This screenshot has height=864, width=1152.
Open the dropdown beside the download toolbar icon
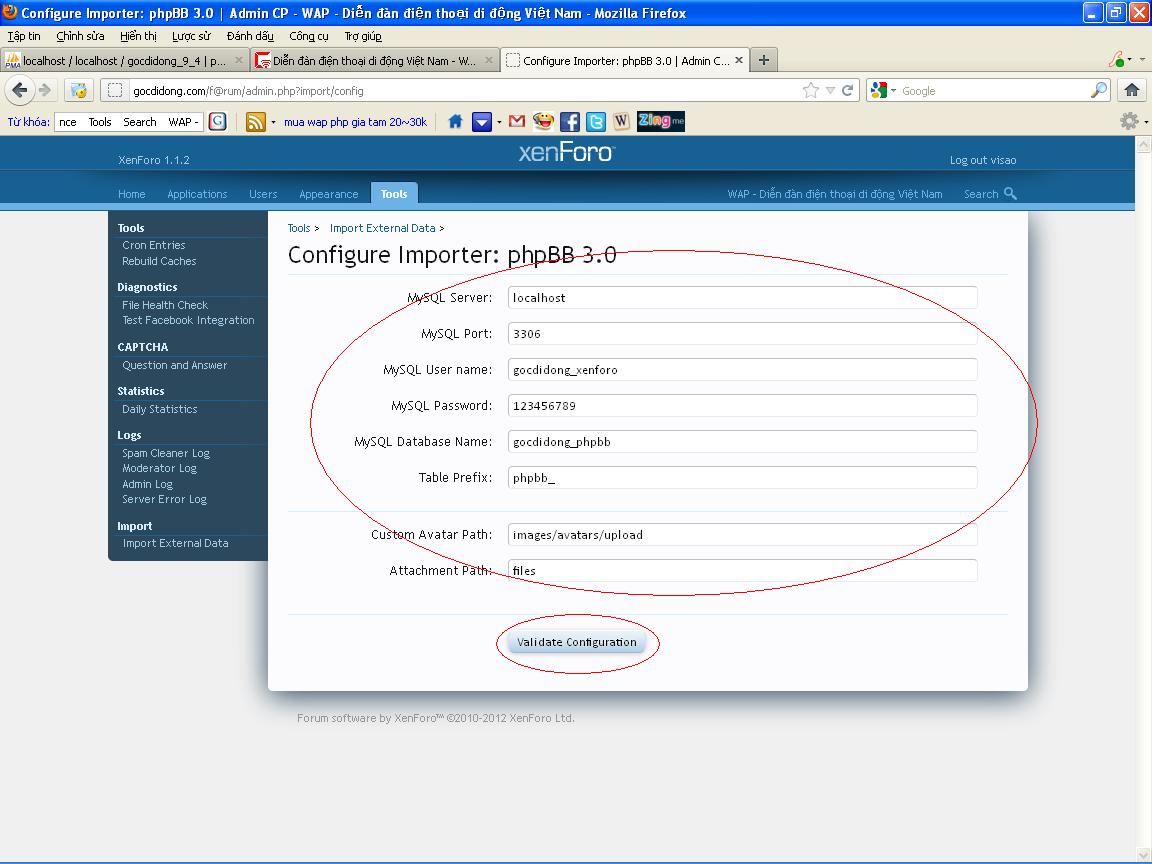[x=499, y=122]
